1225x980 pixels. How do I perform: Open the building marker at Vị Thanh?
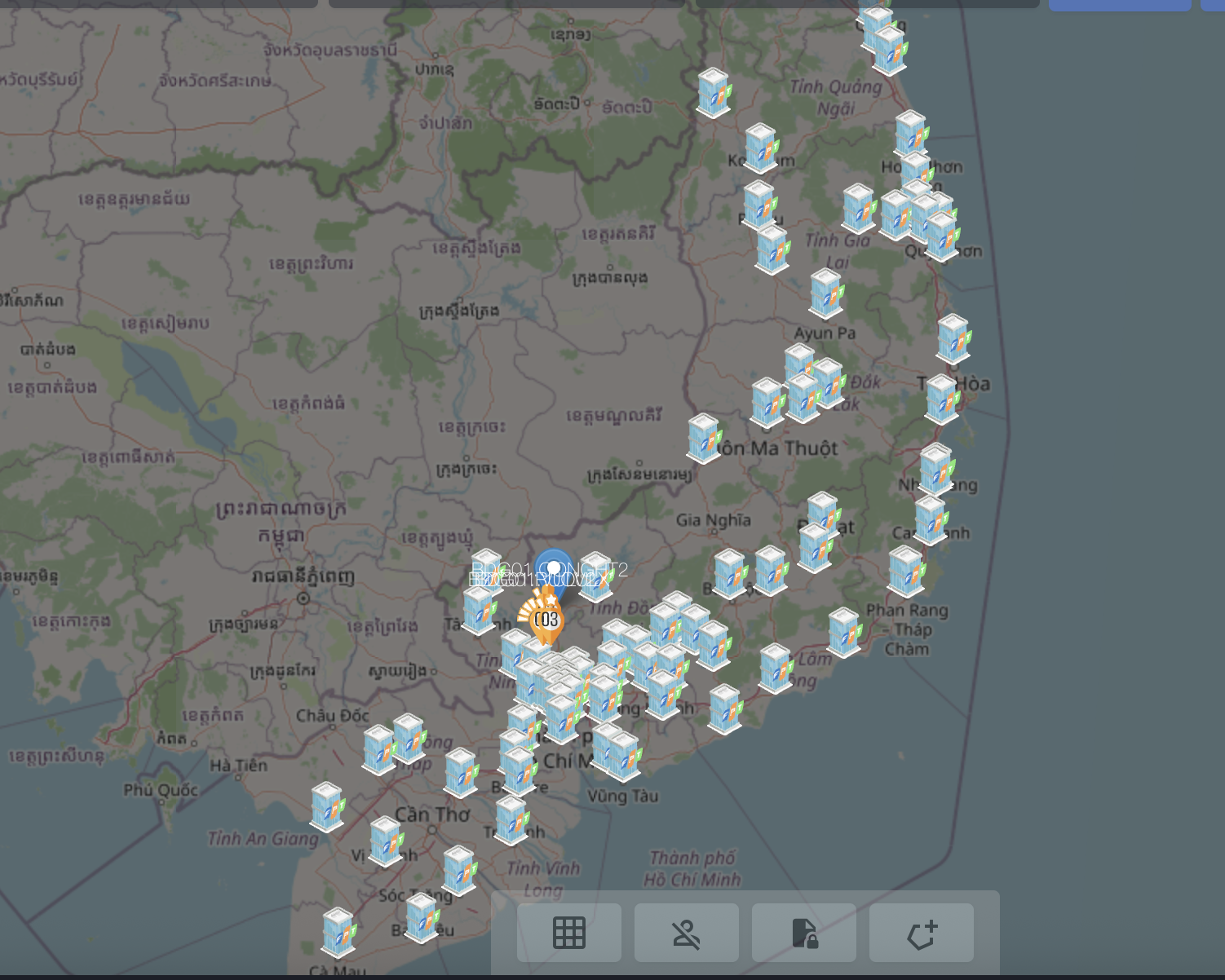point(385,840)
